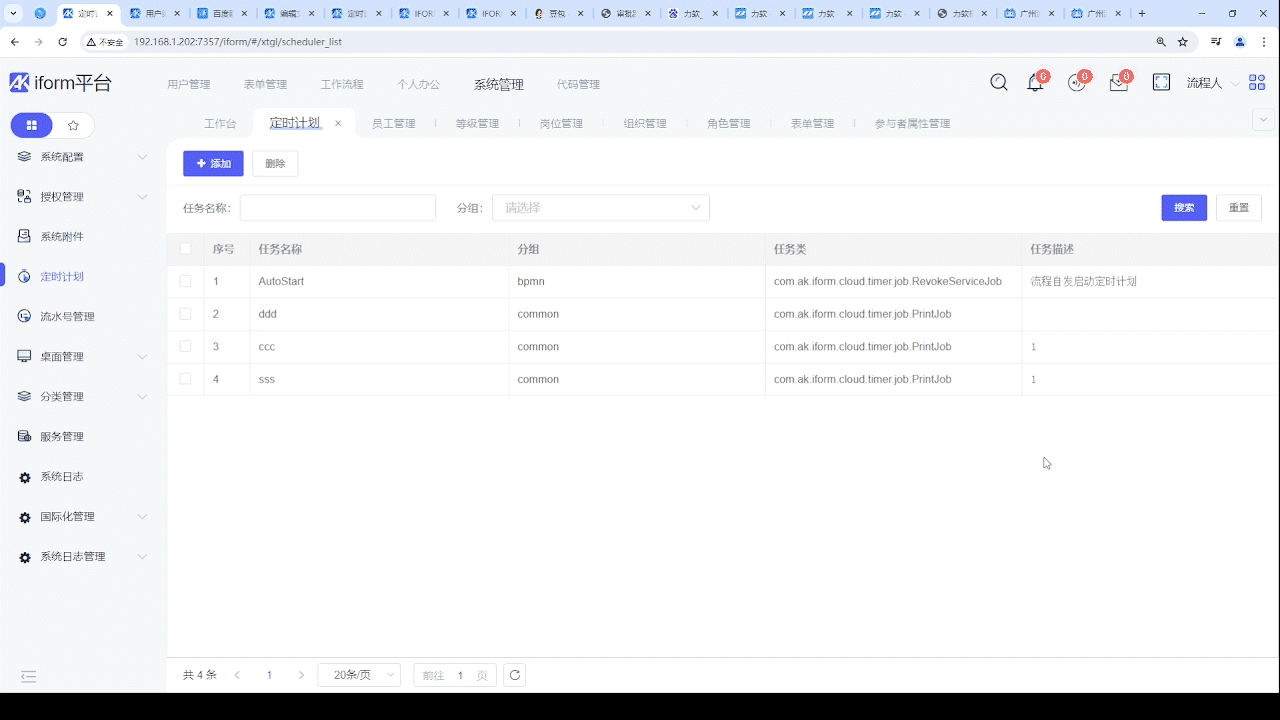
Task: Close the 定时计划 tab
Action: [338, 124]
